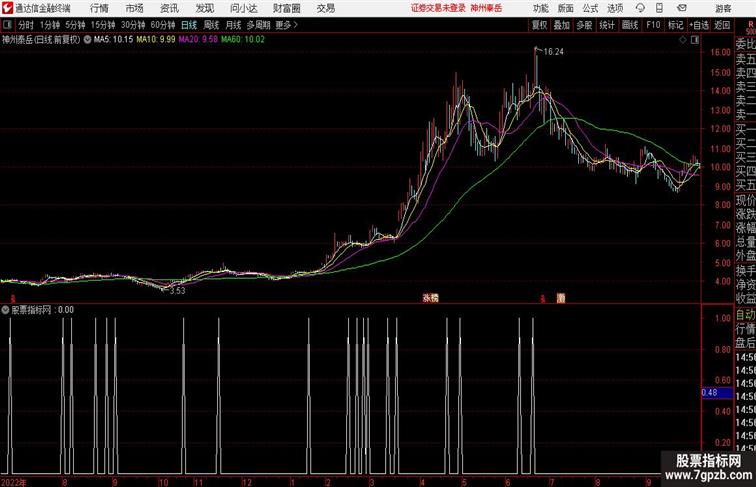Switch to 15分钟 chart period
This screenshot has height=487, width=756.
103,25
